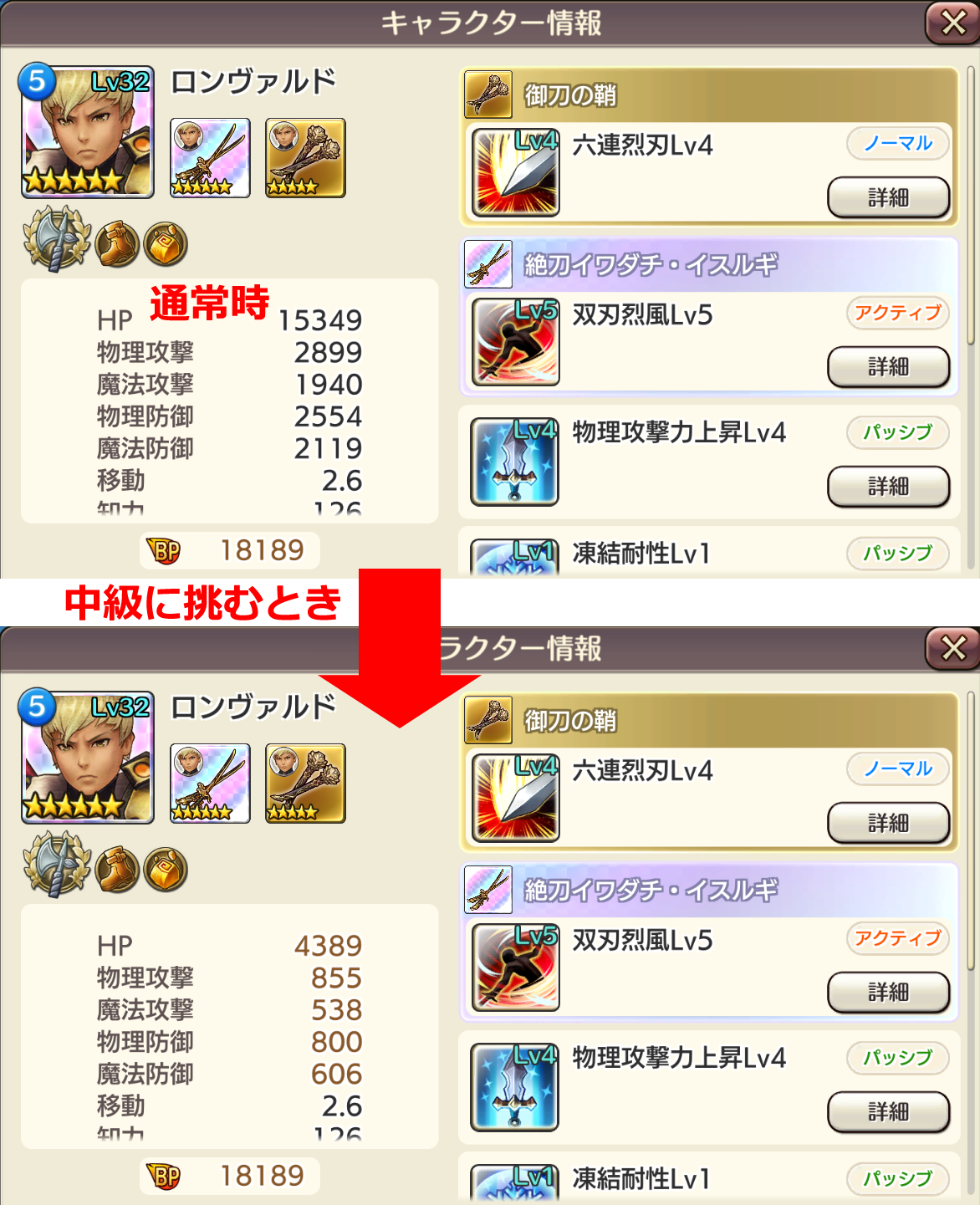Click the lower BP 18189 badge
Viewport: 980px width, 1205px height.
[228, 1177]
